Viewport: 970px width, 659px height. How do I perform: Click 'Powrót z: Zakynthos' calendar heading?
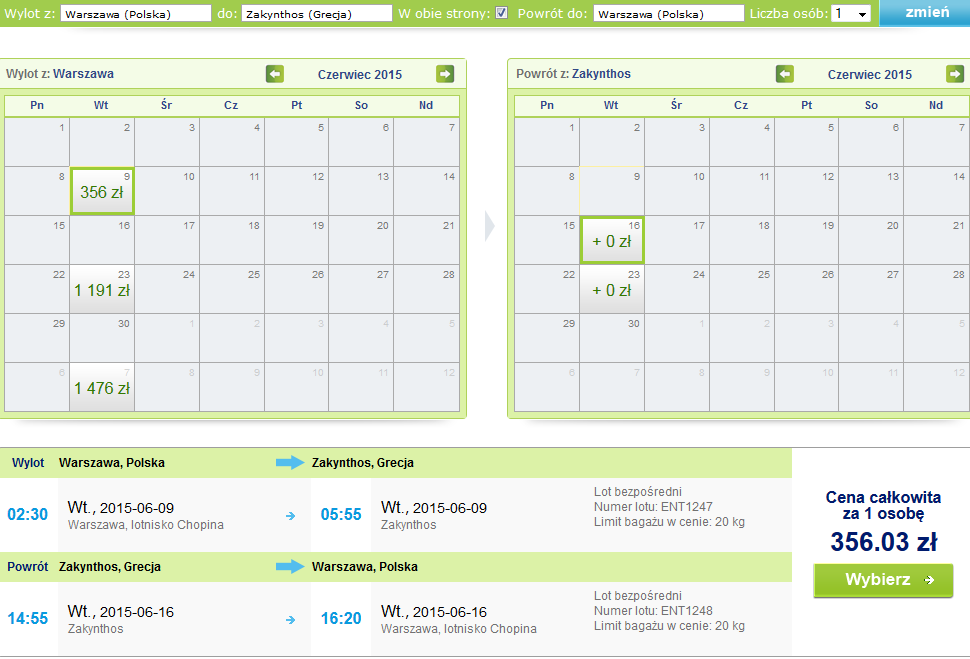pos(573,74)
